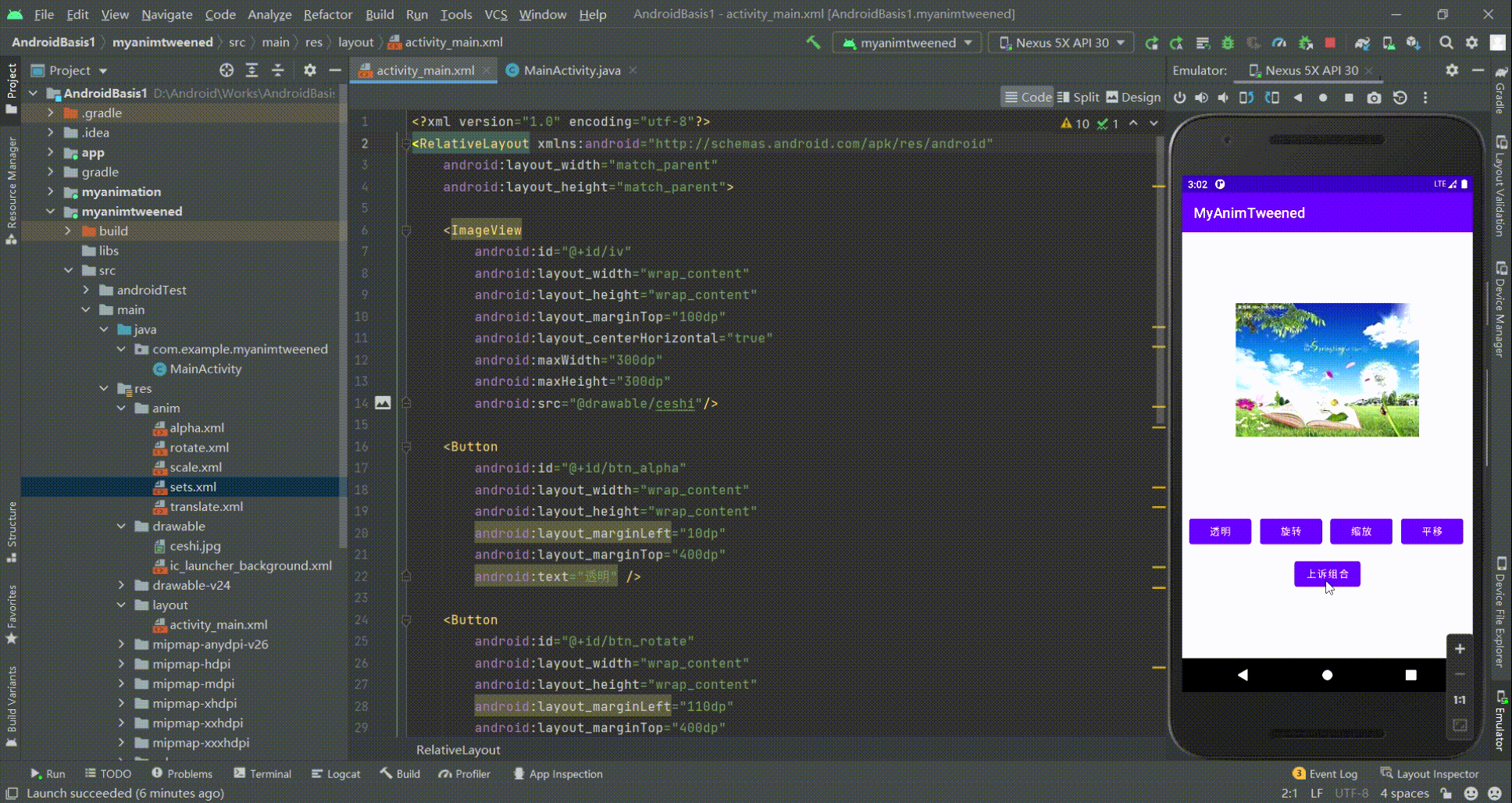
Task: Toggle Structure side tool window
Action: tap(11, 531)
